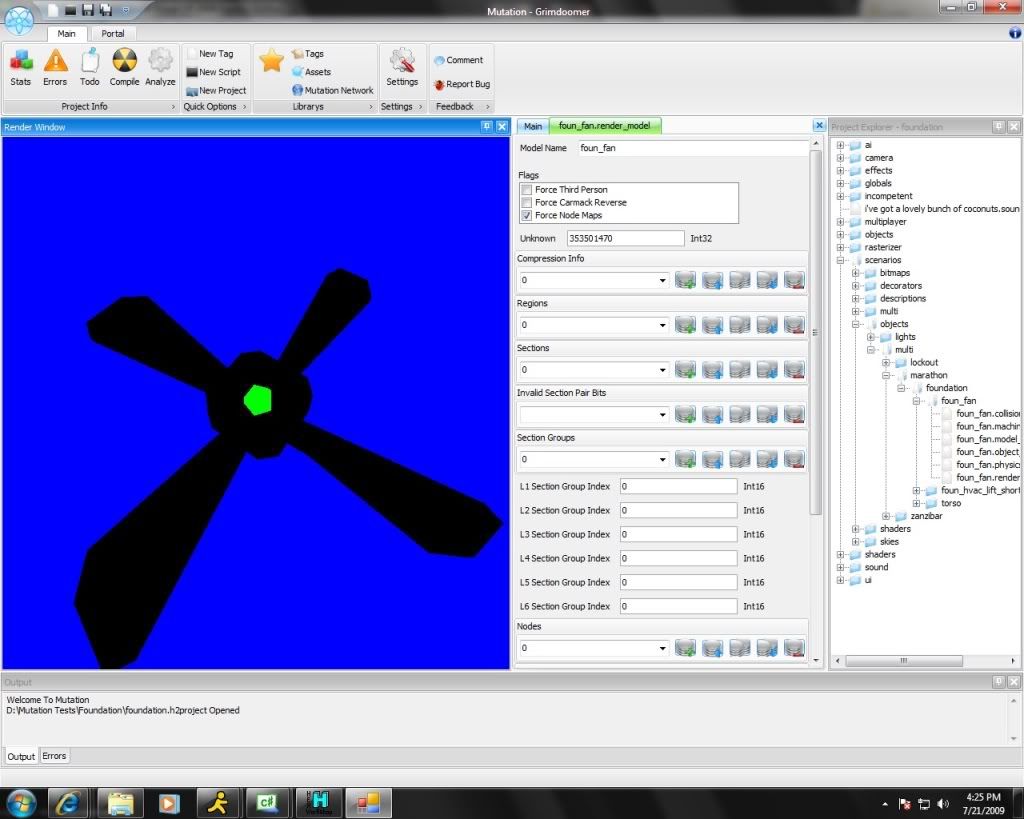The width and height of the screenshot is (1024, 819).
Task: Select the foun_fan.render_model document tab
Action: (605, 125)
